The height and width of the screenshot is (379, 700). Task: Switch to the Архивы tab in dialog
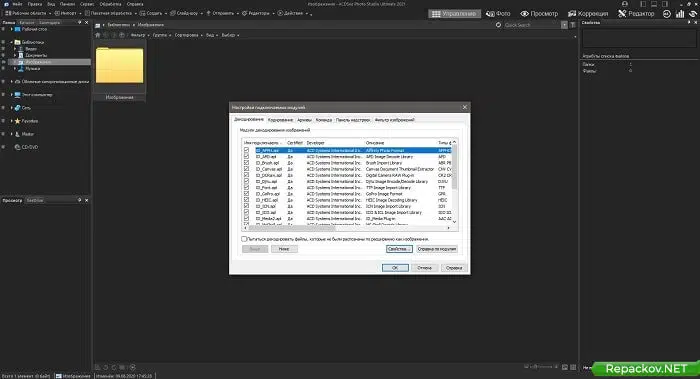click(304, 120)
